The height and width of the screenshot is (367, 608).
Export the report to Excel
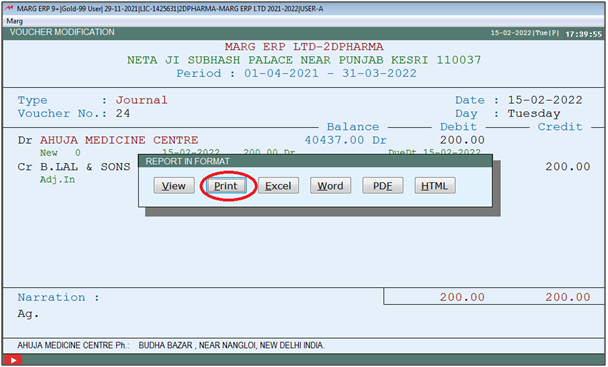click(278, 186)
